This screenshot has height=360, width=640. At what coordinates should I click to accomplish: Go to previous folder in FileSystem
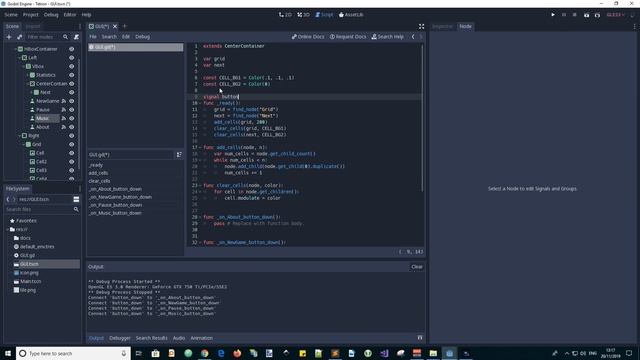point(8,199)
